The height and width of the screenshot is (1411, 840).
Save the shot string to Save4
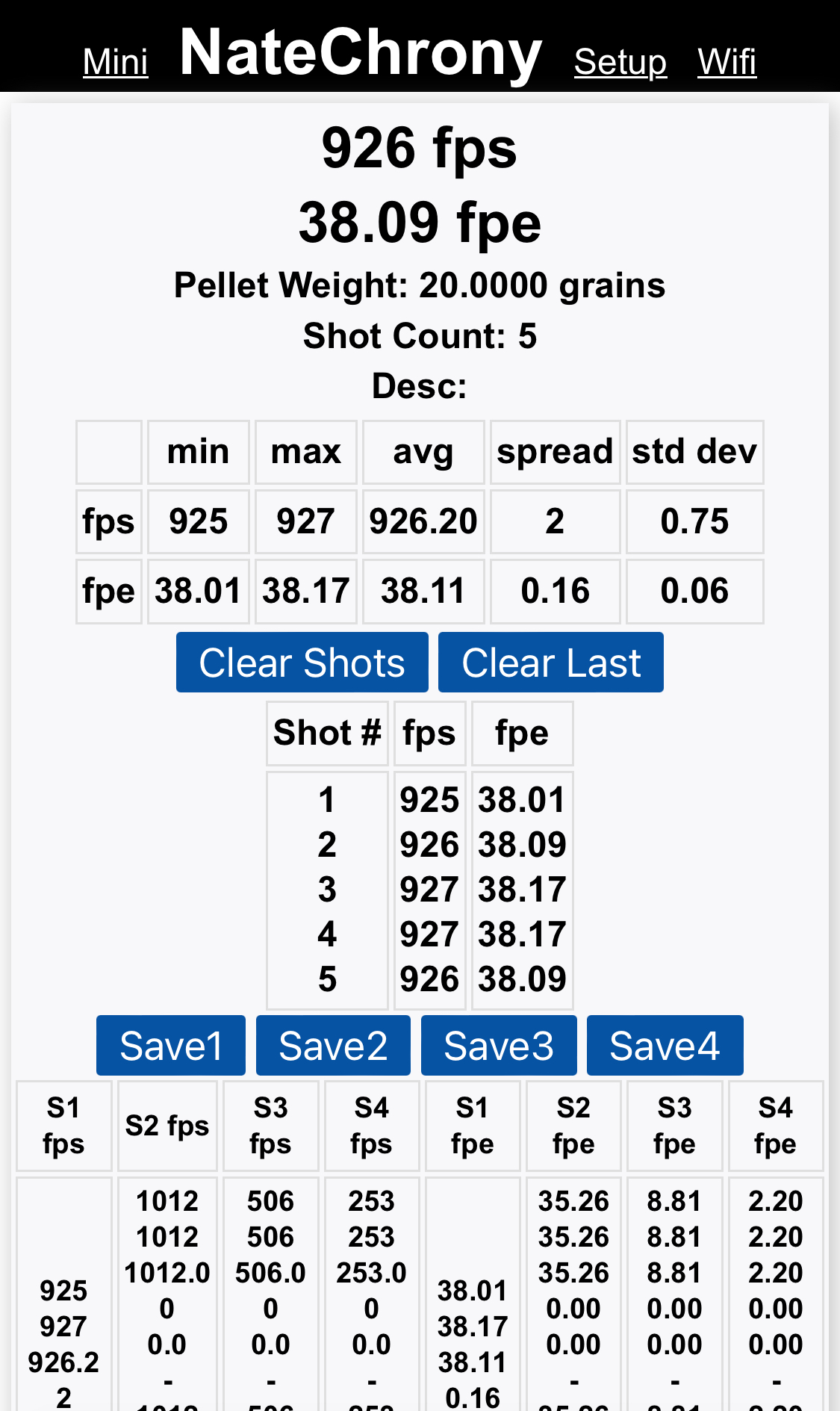(x=665, y=1045)
